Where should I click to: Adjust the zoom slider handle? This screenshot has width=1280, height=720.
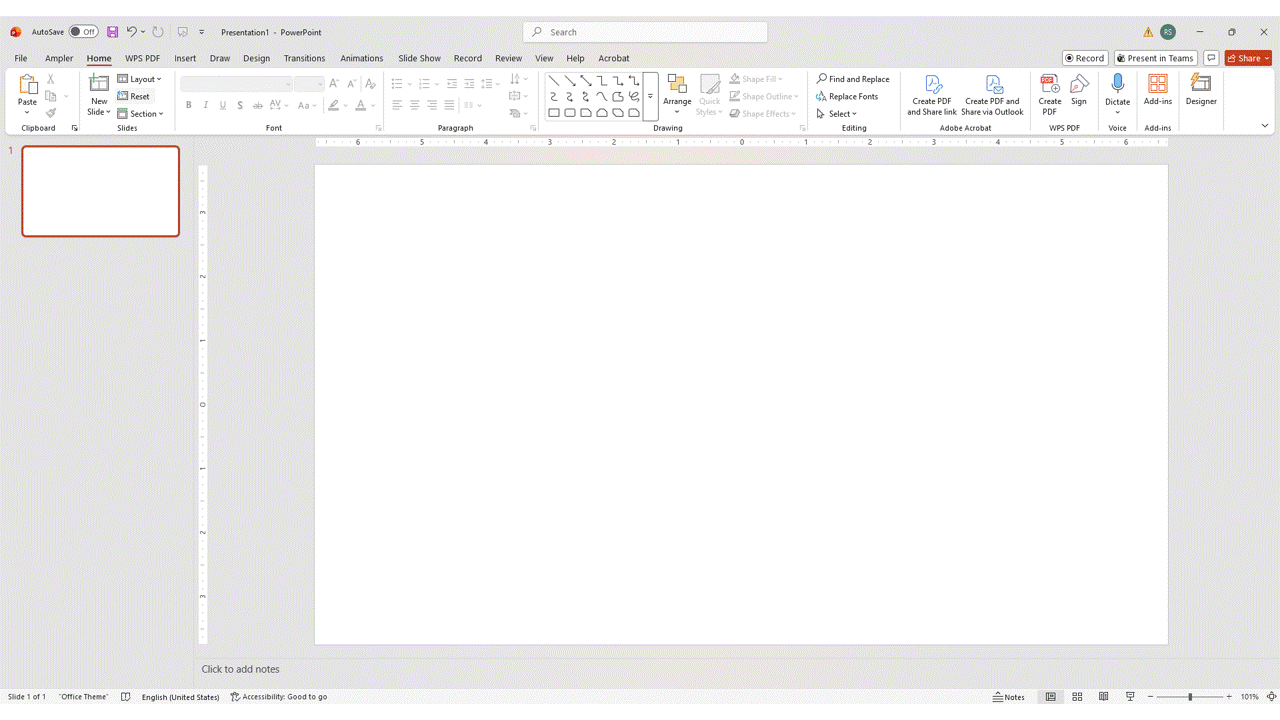(1190, 697)
